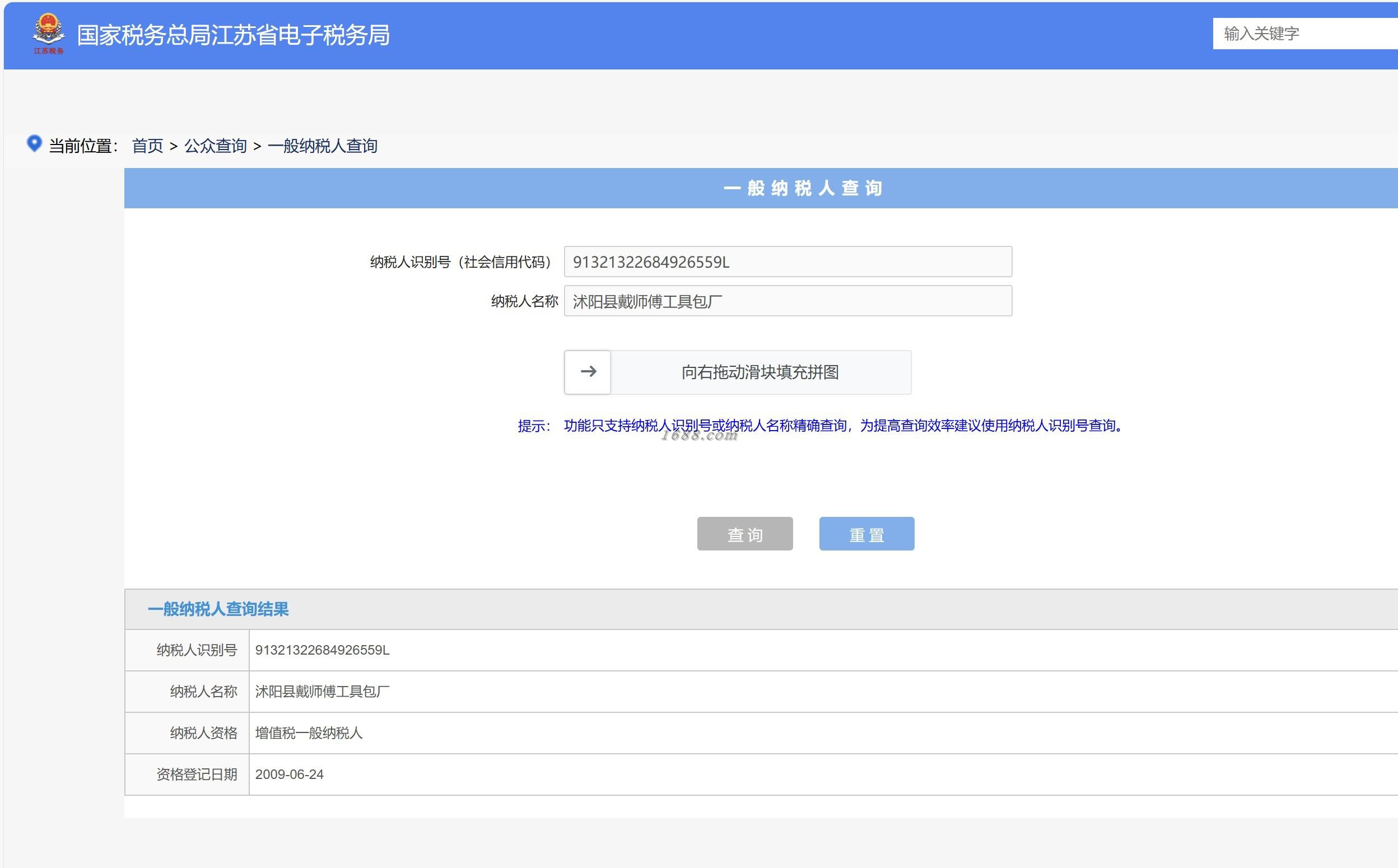Screen dimensions: 1398x868
Task: Click the blue location pin icon
Action: (x=35, y=143)
